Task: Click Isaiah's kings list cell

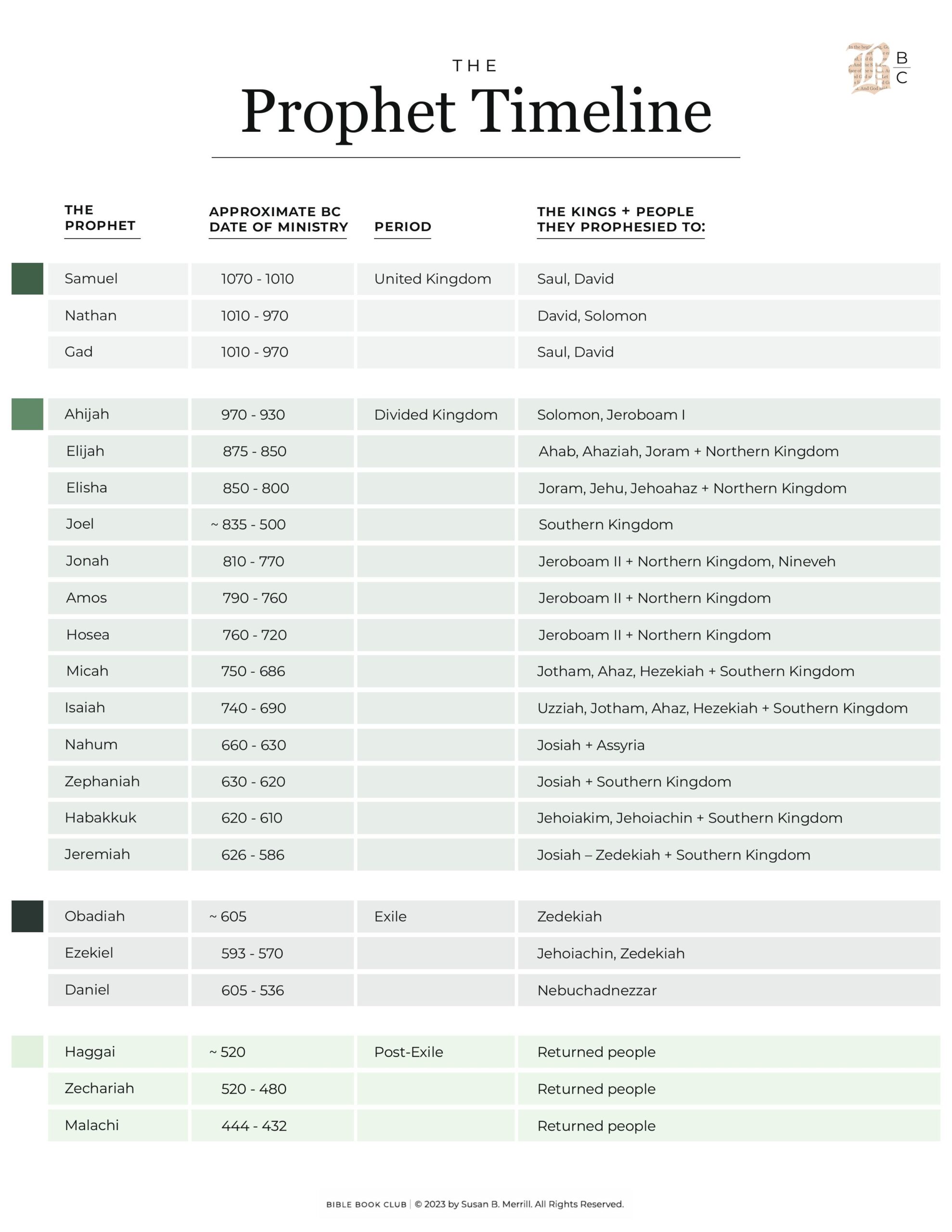Action: pos(729,708)
